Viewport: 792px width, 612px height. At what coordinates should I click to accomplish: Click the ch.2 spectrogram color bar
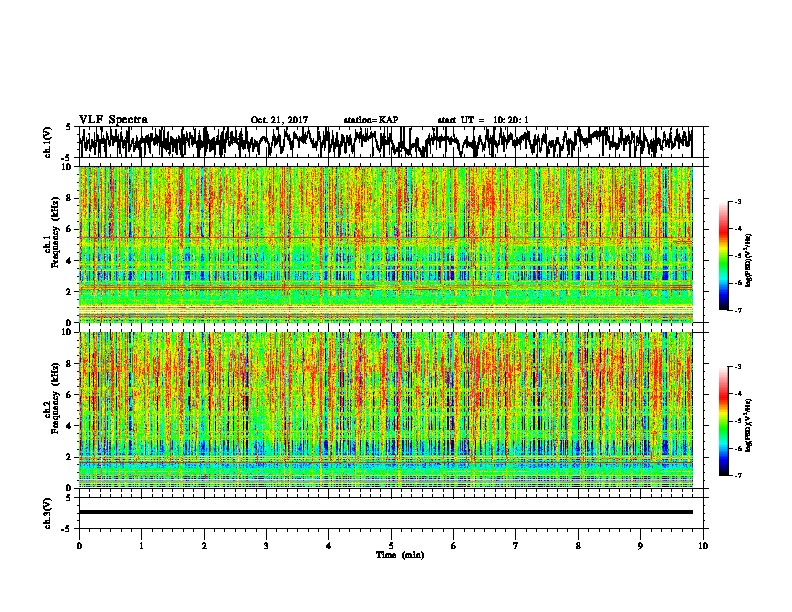[x=724, y=421]
